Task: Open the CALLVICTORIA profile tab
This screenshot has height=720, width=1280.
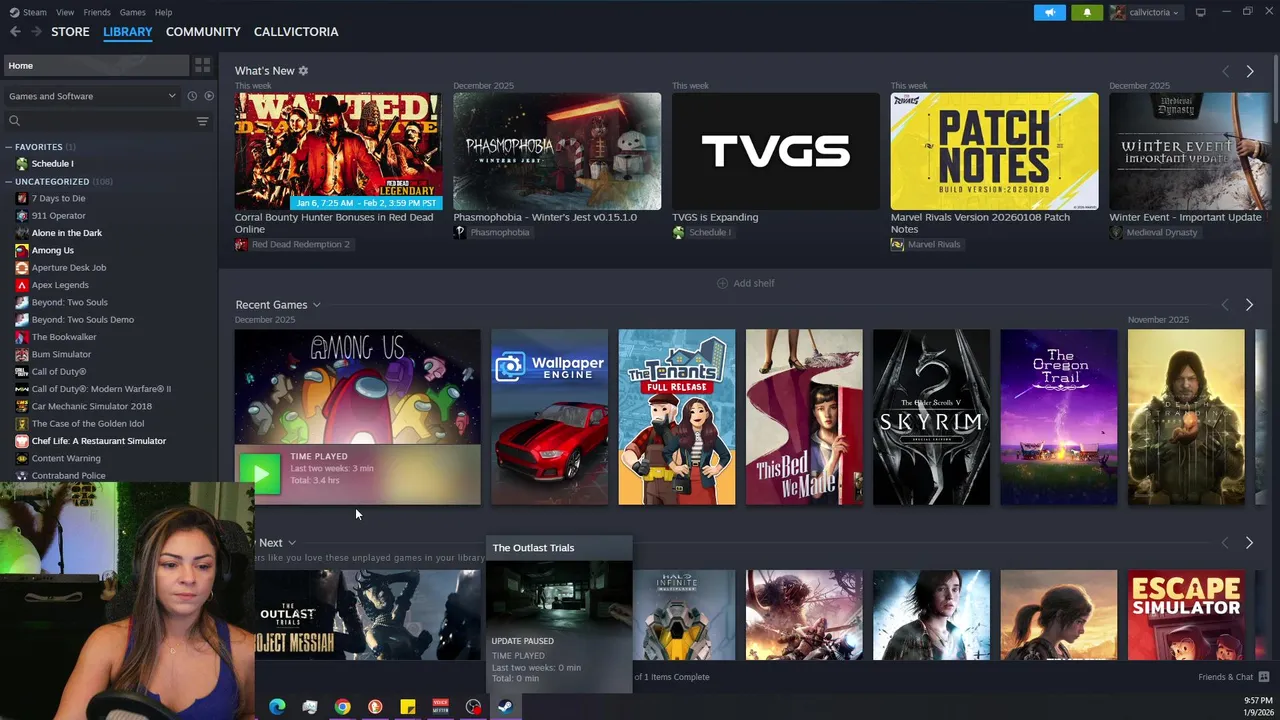Action: click(296, 32)
